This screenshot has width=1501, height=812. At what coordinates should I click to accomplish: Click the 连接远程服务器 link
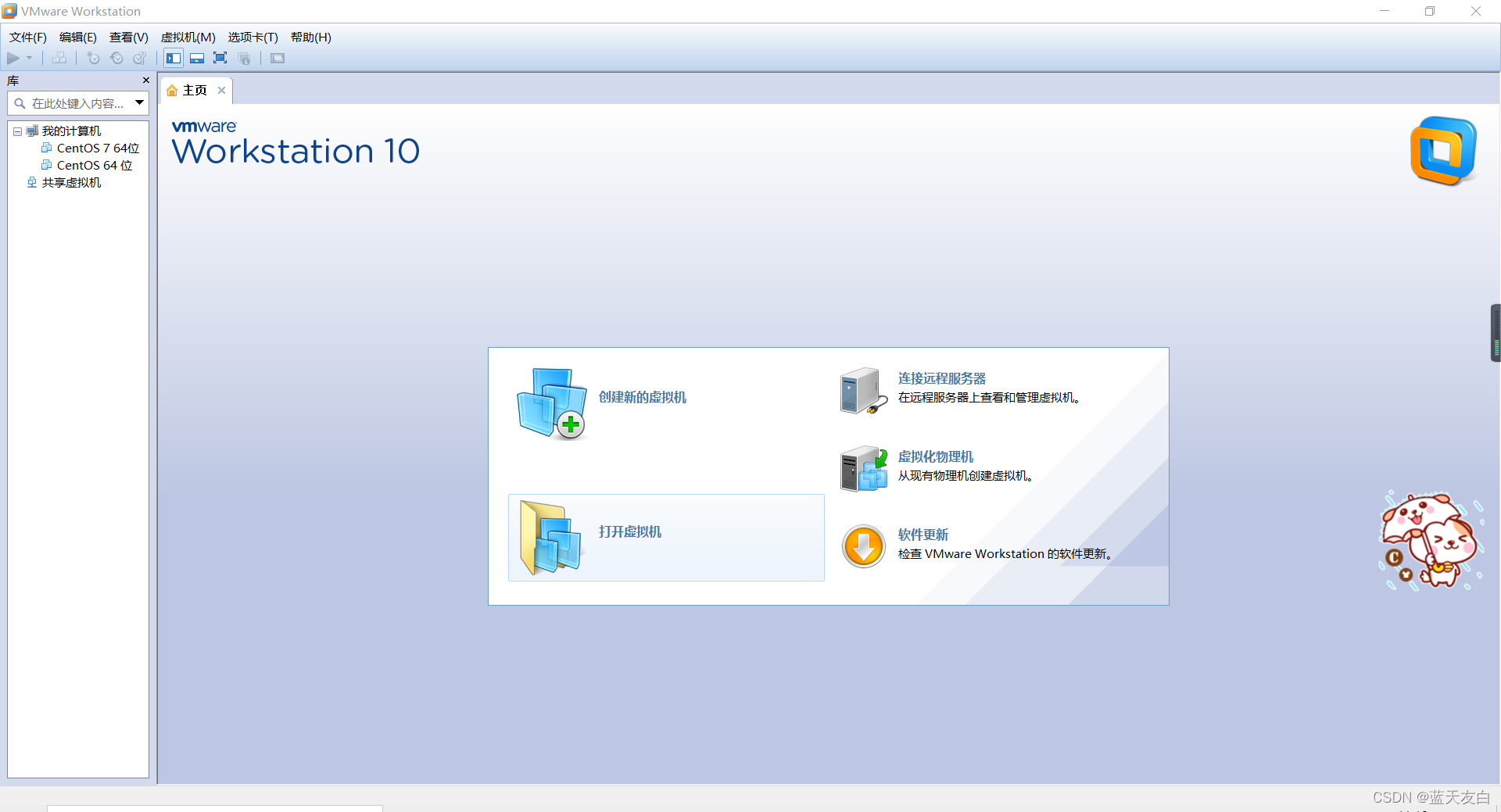(x=942, y=378)
